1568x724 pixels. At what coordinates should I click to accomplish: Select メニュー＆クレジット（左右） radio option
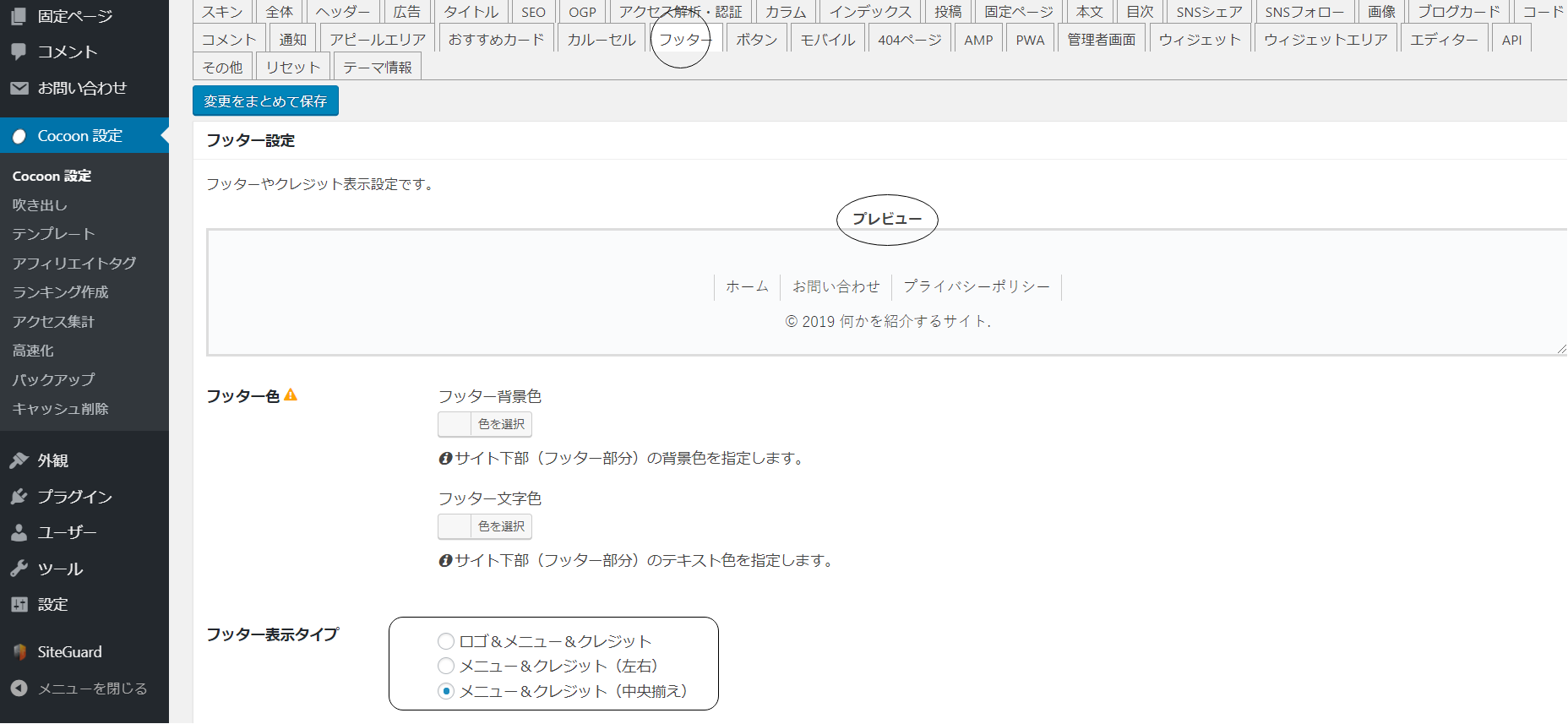coord(446,666)
